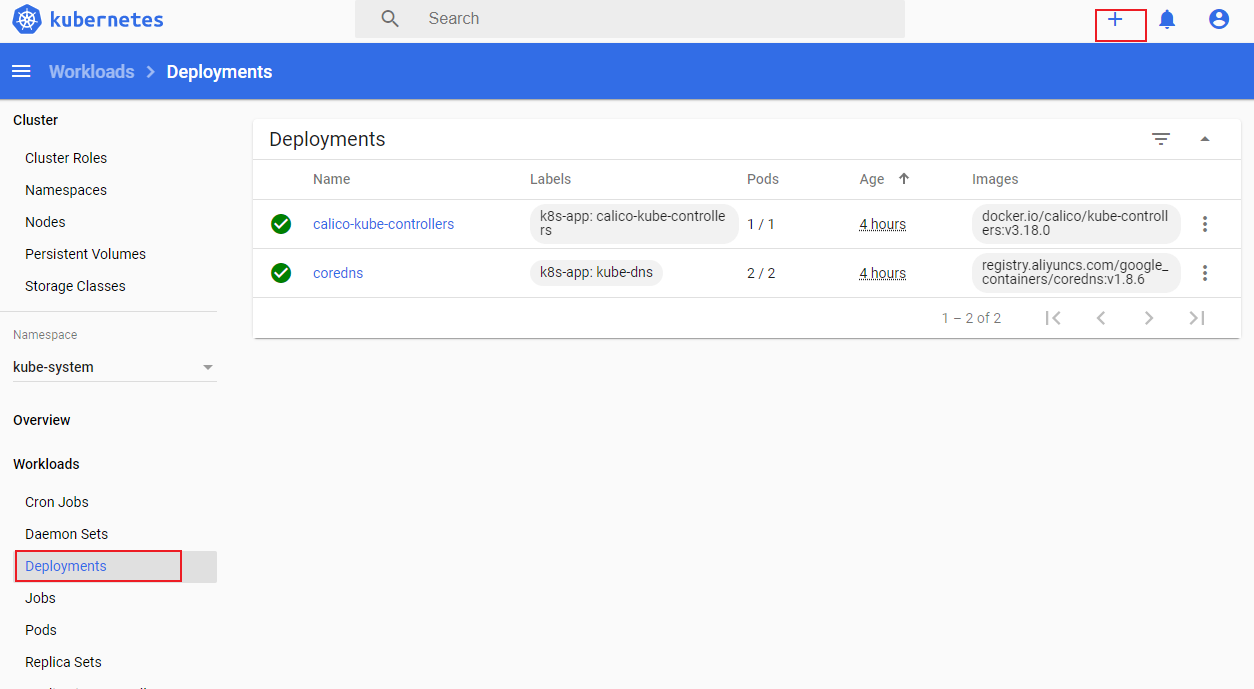Open the Overview section in sidebar

(x=42, y=420)
